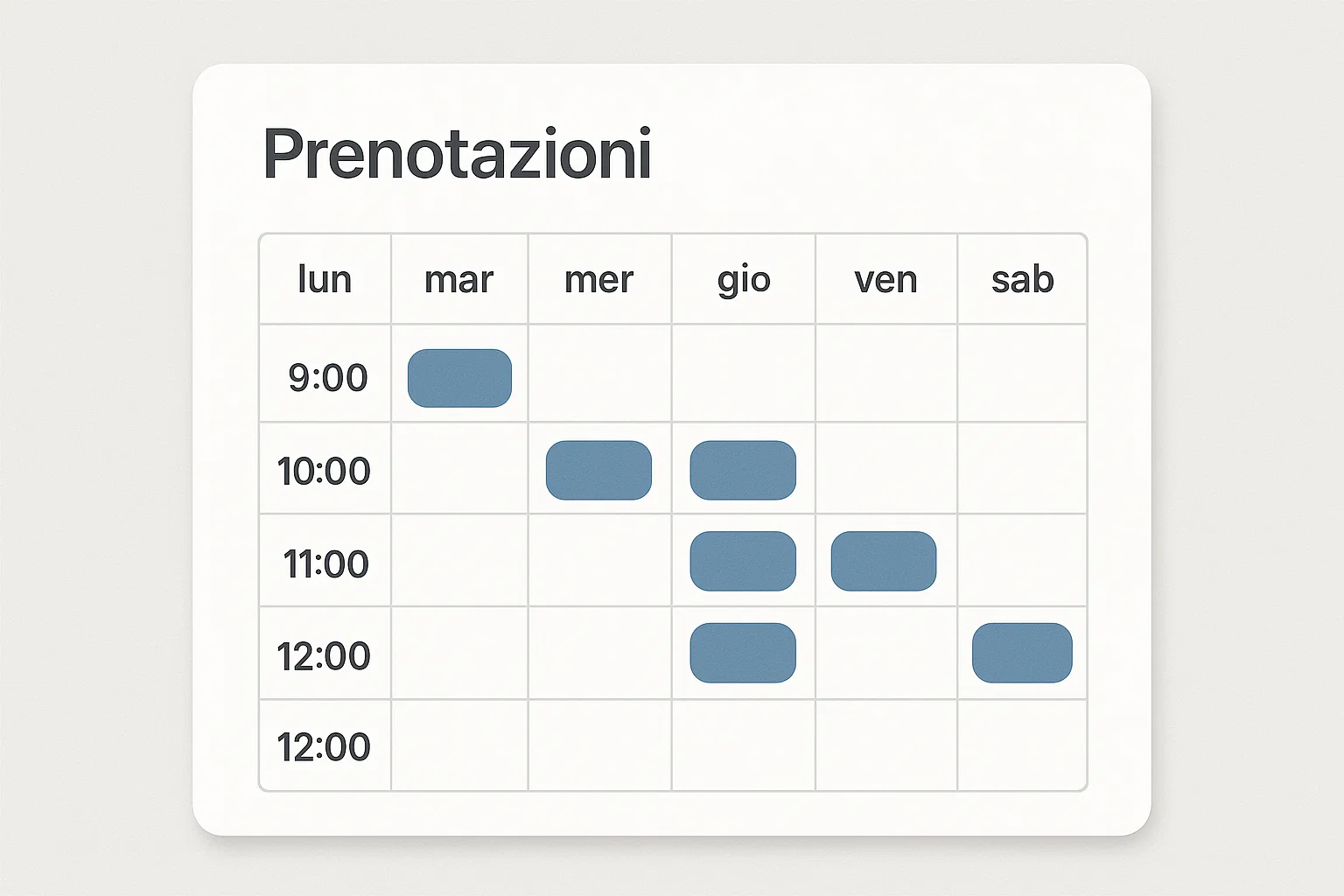Select the ven column header
The width and height of the screenshot is (1344, 896).
coord(885,280)
